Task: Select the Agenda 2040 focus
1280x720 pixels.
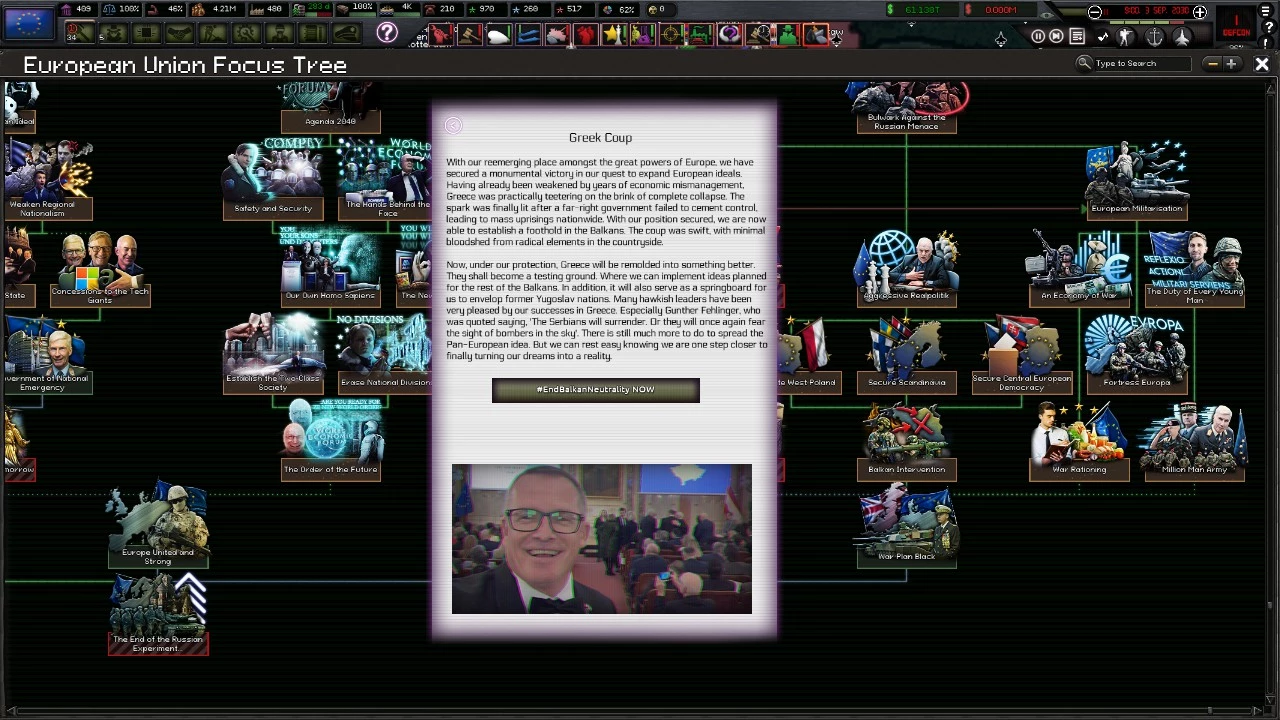Action: click(330, 106)
